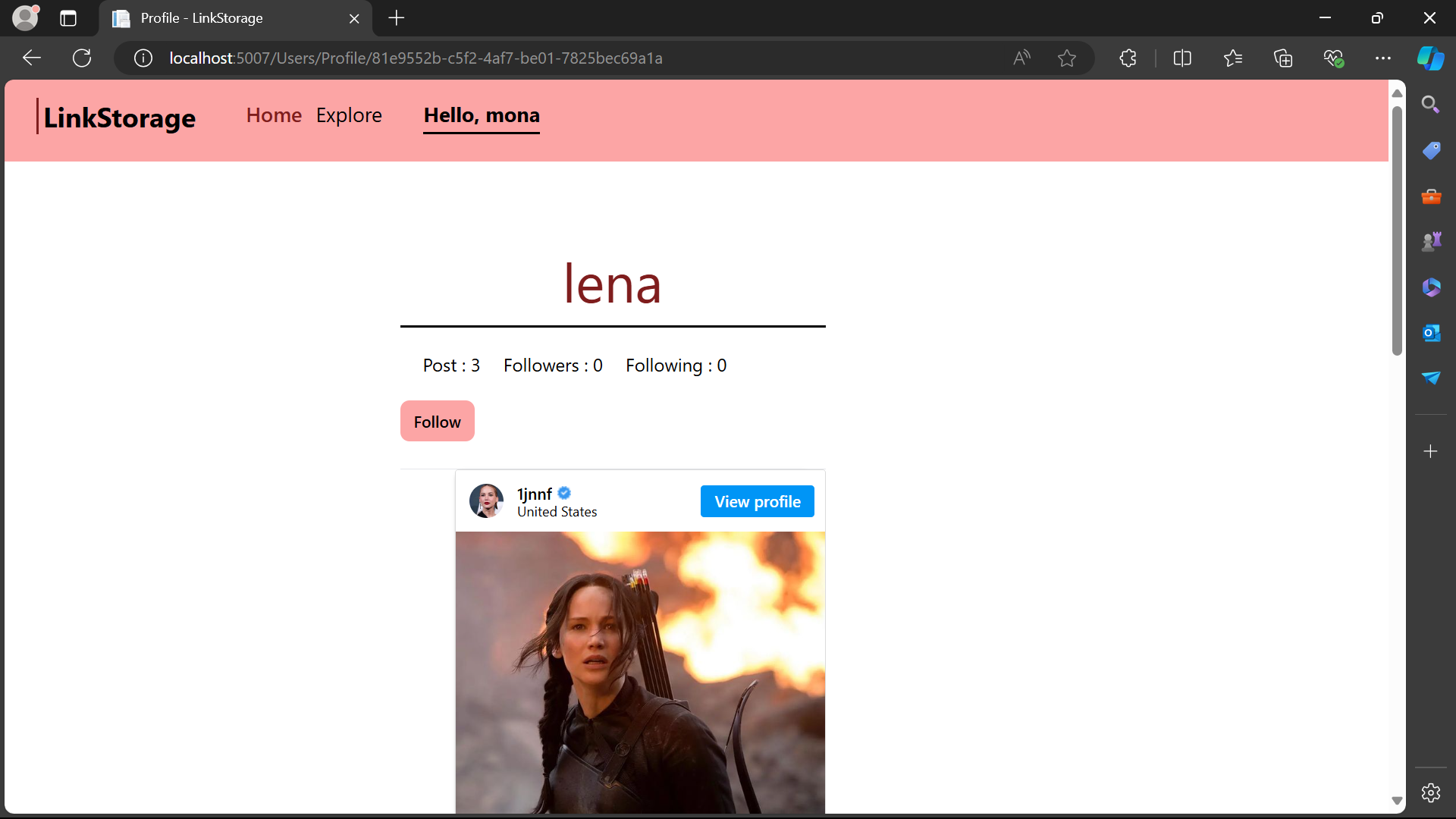Image resolution: width=1456 pixels, height=819 pixels.
Task: Open split screen view
Action: point(1183,58)
